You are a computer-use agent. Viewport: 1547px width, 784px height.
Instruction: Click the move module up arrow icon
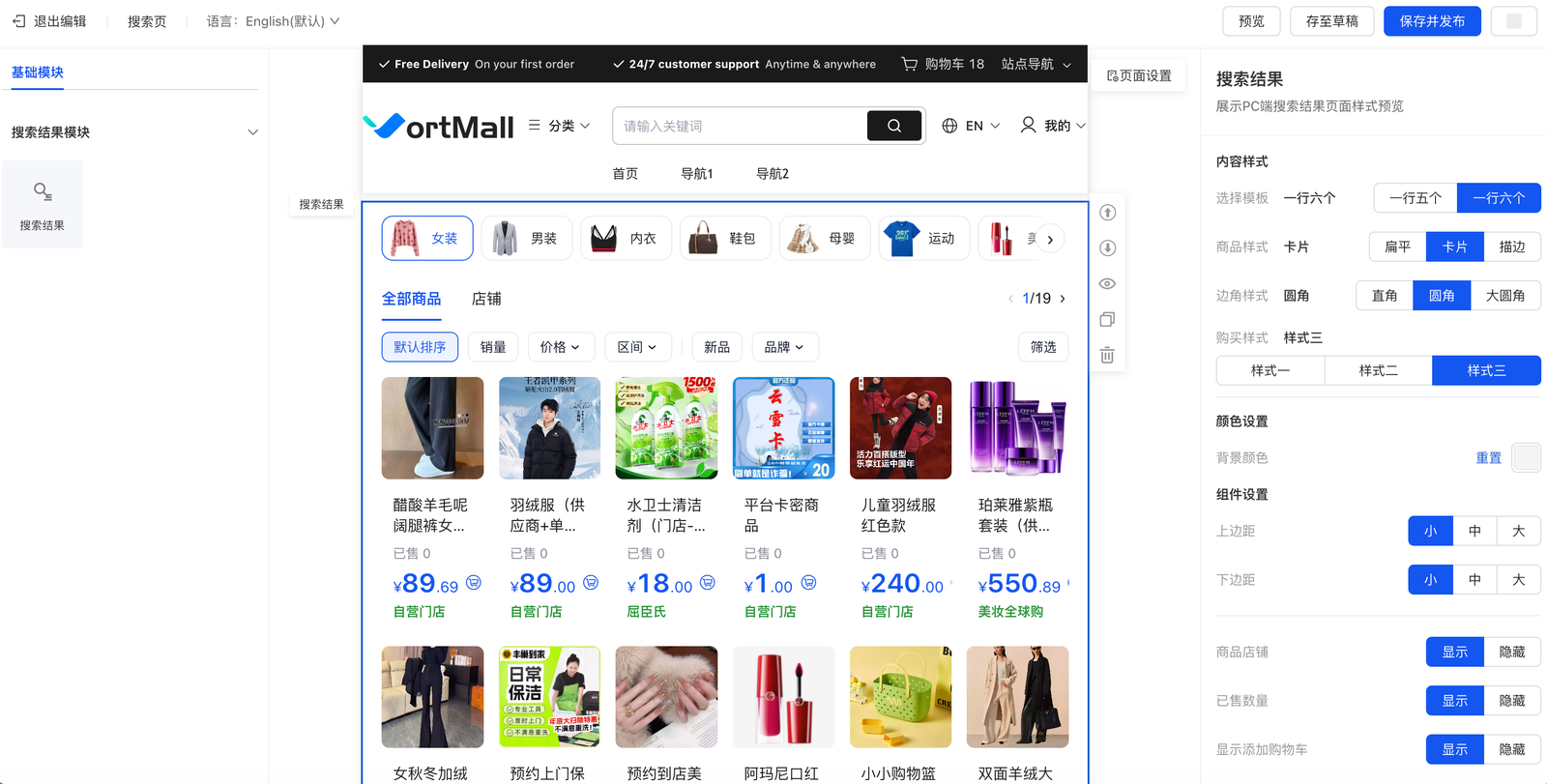tap(1107, 213)
